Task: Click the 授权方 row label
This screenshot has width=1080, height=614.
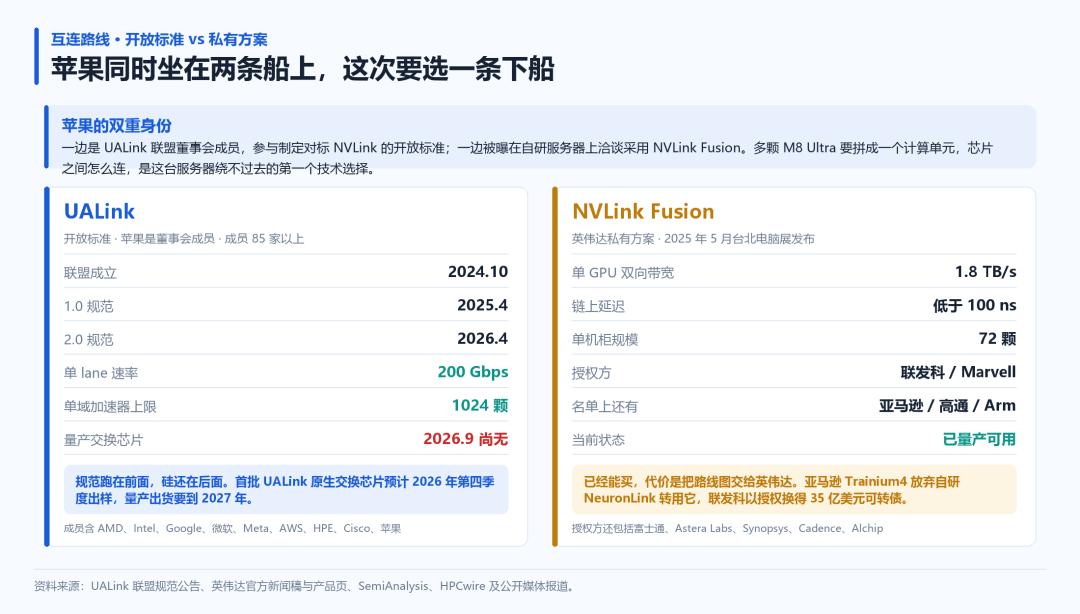Action: point(591,373)
